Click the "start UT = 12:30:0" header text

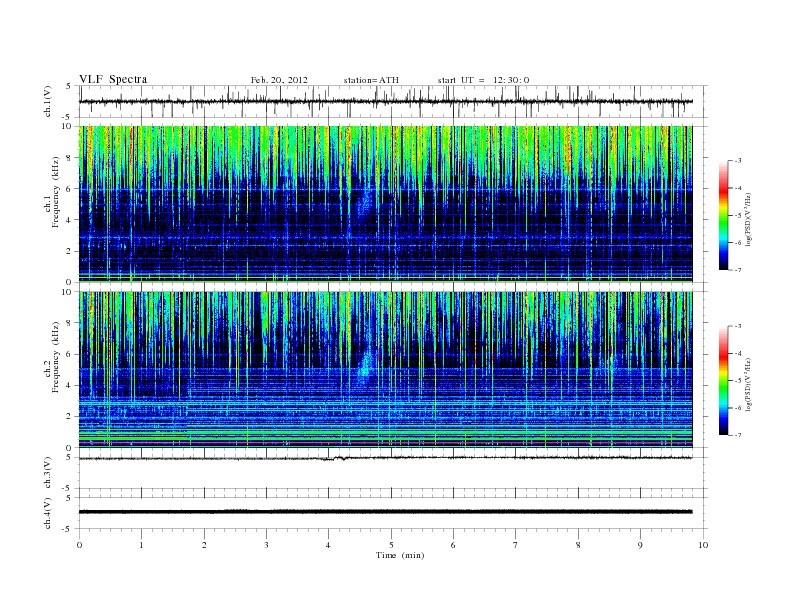coord(483,80)
